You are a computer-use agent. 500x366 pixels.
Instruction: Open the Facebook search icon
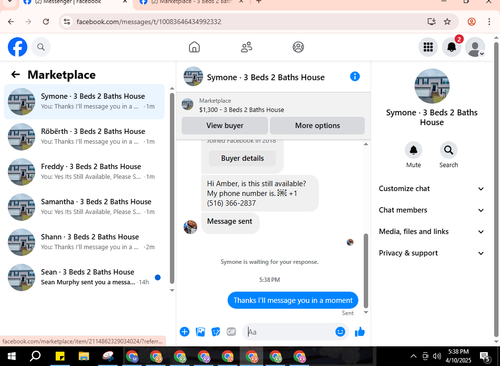(x=41, y=47)
